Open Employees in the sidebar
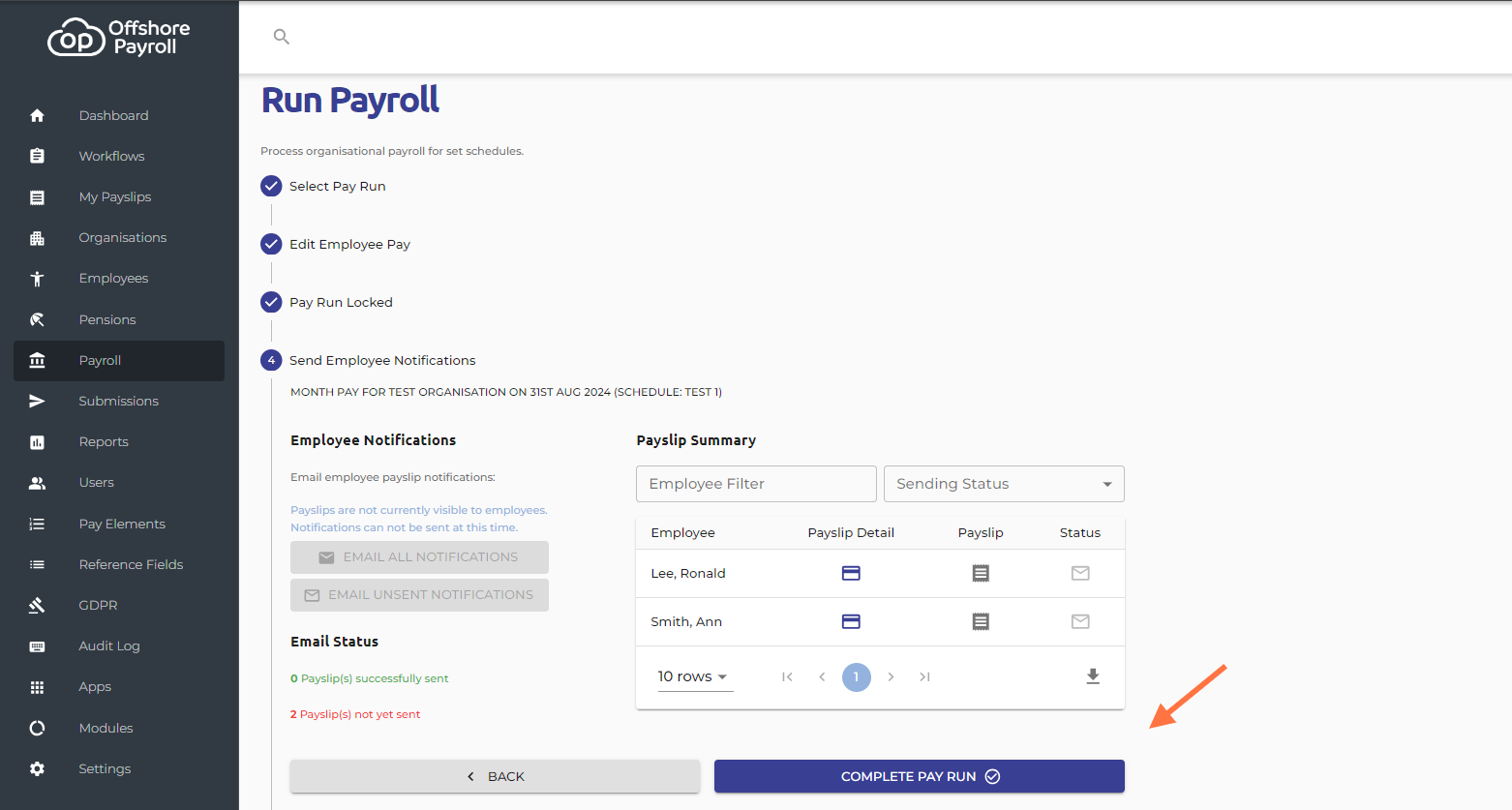The height and width of the screenshot is (810, 1512). click(x=119, y=278)
